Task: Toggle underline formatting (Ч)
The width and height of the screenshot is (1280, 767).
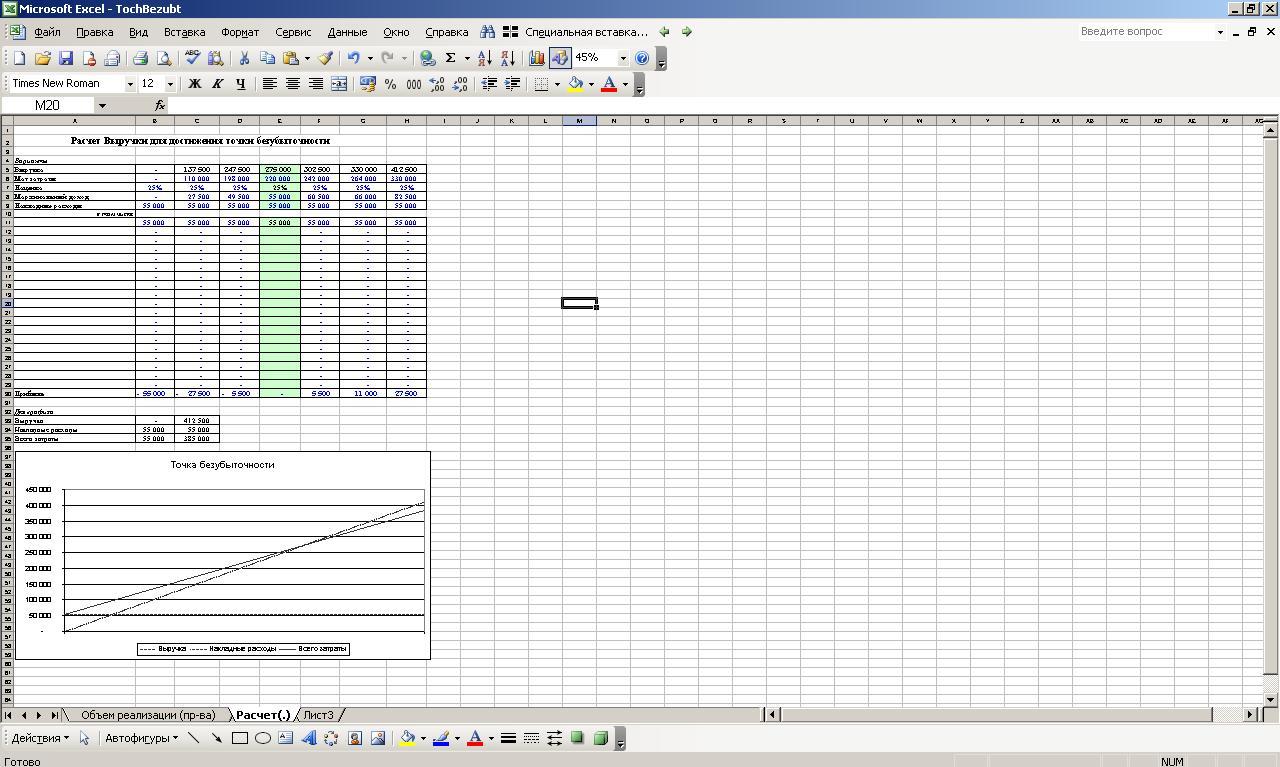Action: pyautogui.click(x=240, y=84)
